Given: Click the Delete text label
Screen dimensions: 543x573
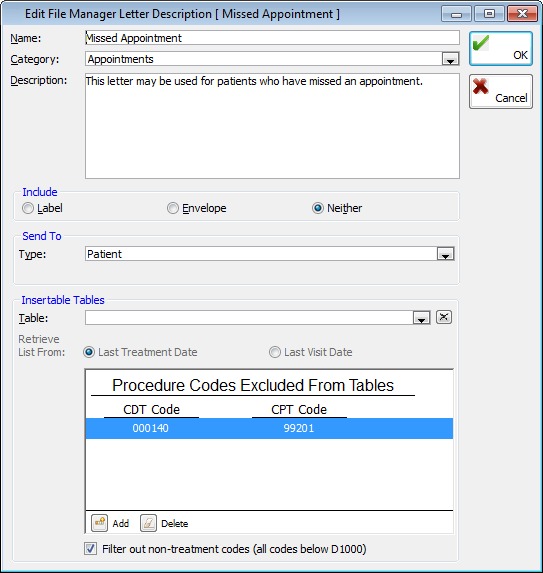Looking at the screenshot, I should 175,524.
